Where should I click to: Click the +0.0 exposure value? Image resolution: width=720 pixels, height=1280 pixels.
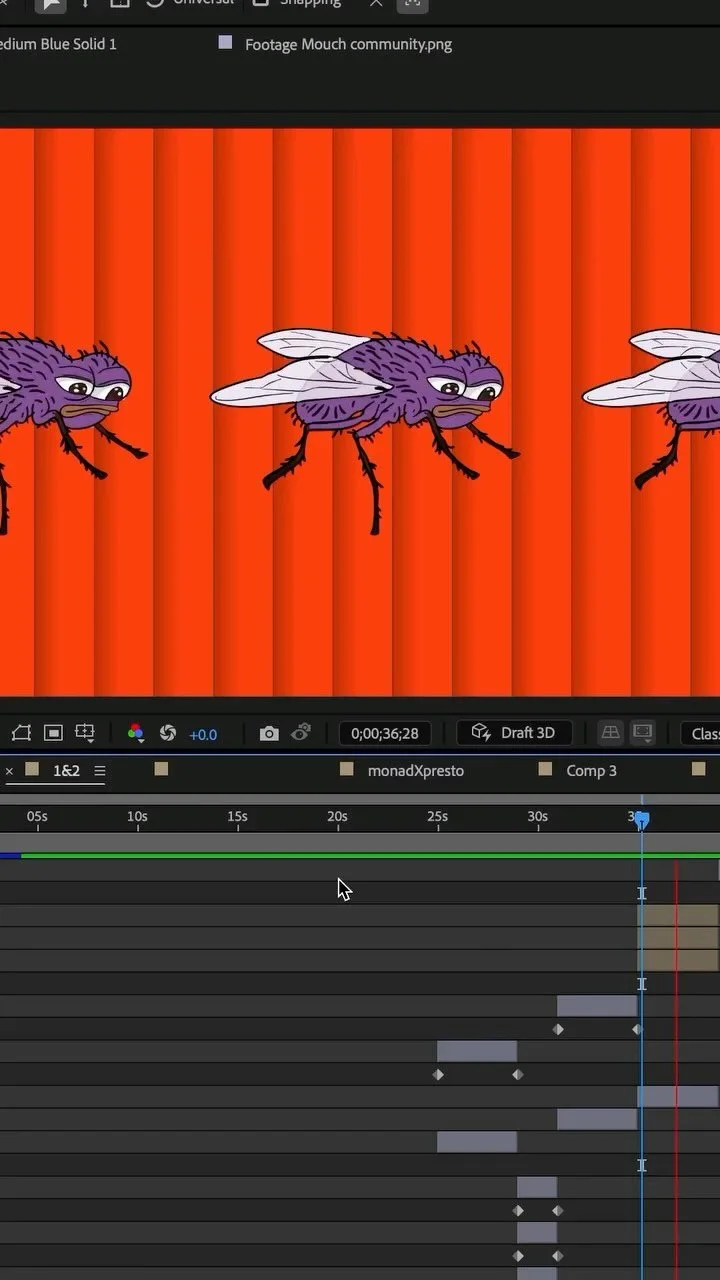coord(203,734)
